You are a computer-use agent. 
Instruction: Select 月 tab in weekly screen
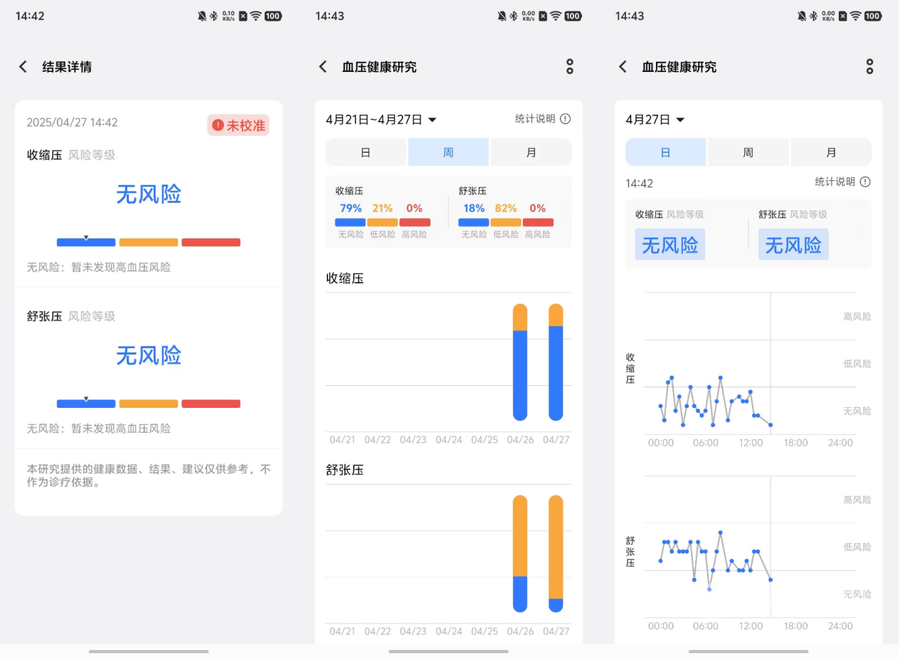(x=531, y=153)
